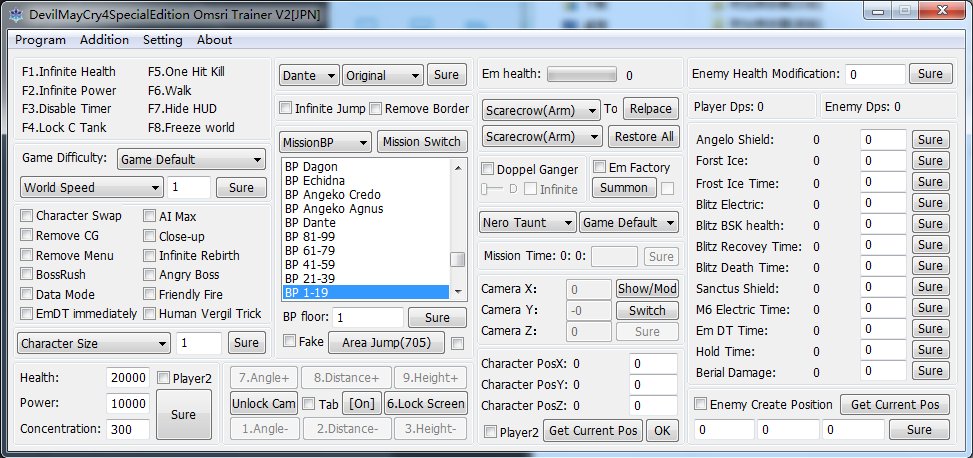Open the MissionBP dropdown

tap(325, 142)
